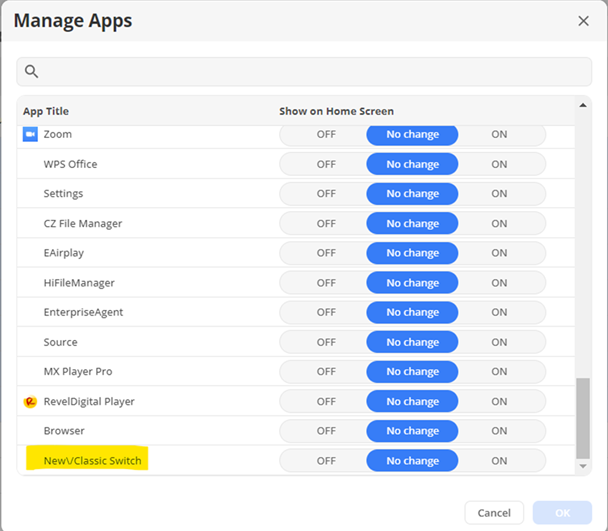Set EAirplay to ON
Image resolution: width=608 pixels, height=531 pixels.
(x=499, y=253)
